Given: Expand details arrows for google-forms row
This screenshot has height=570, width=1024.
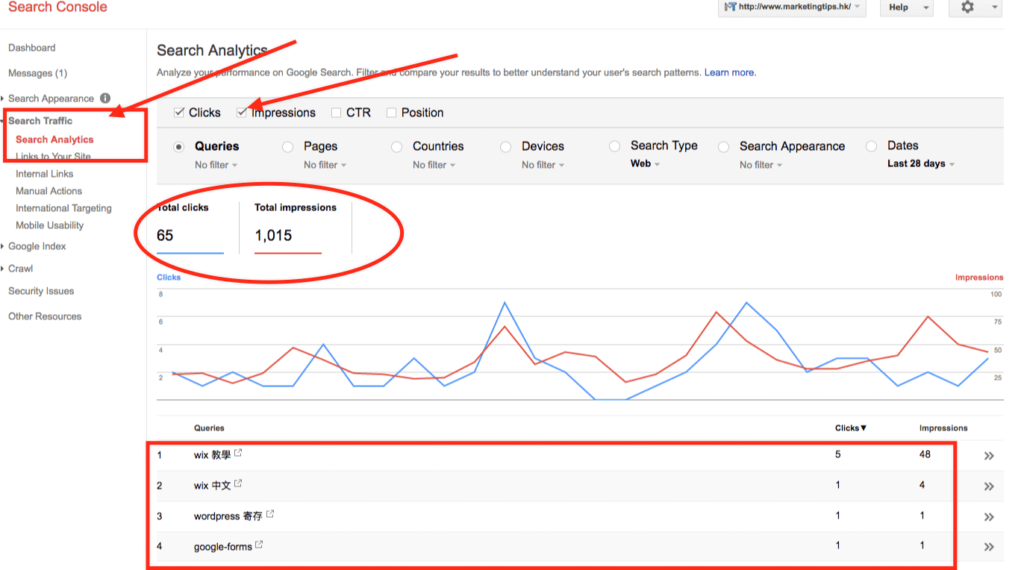Looking at the screenshot, I should (x=989, y=546).
